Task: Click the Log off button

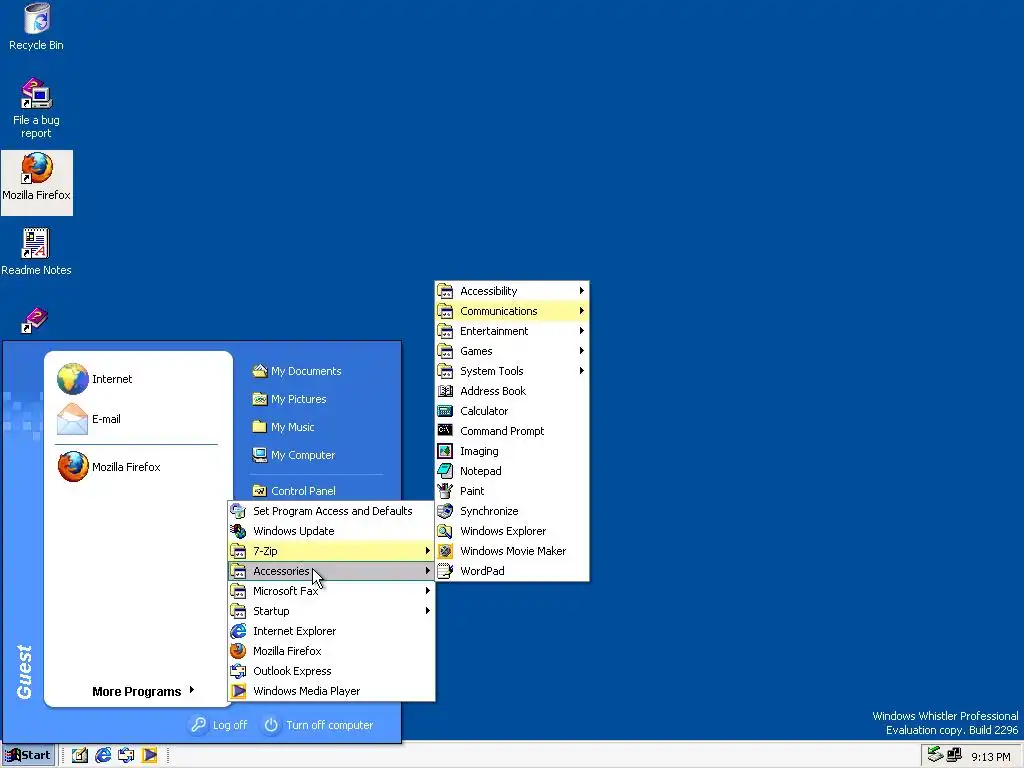Action: pos(219,725)
